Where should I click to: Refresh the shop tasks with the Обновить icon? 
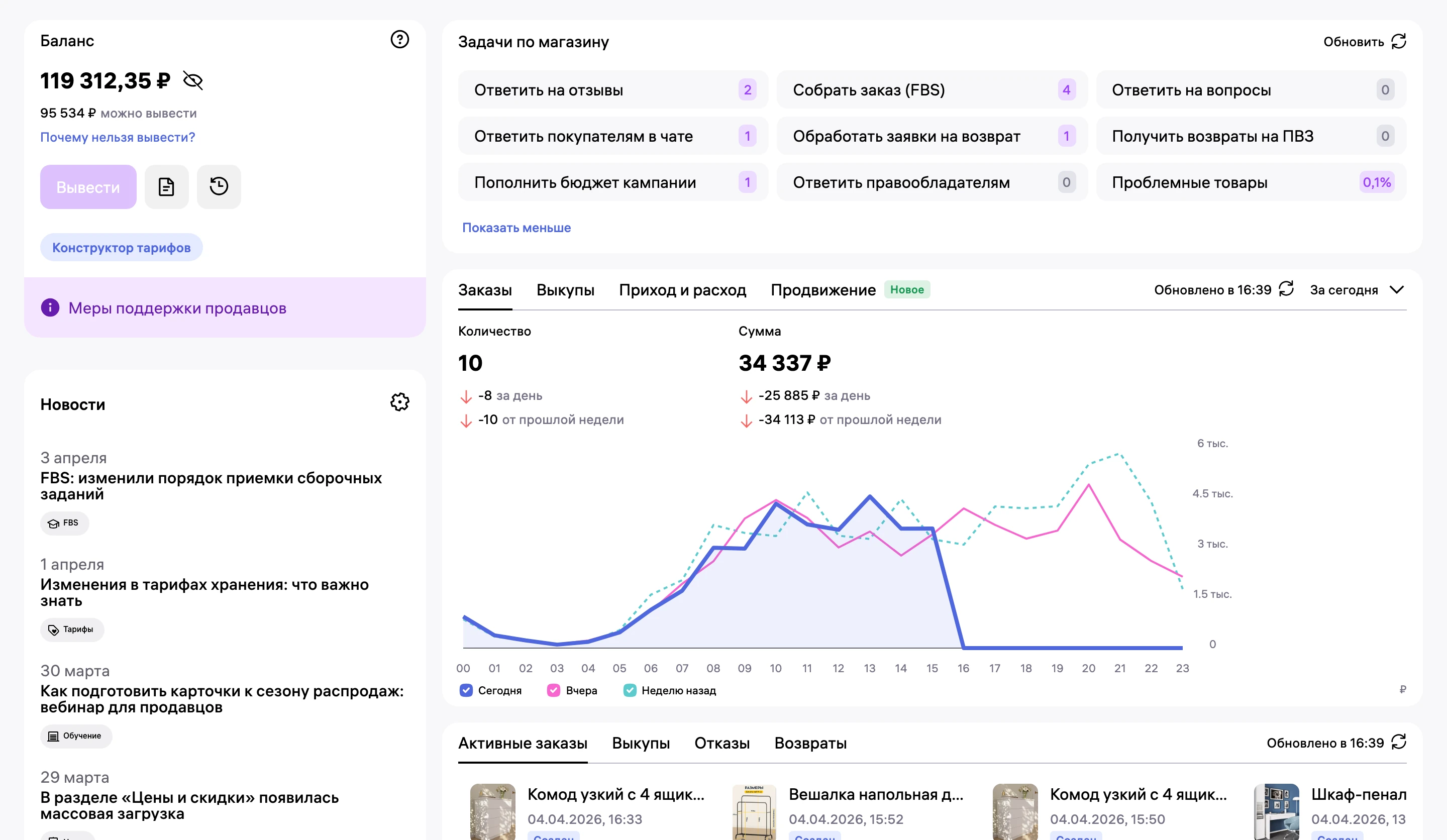[x=1399, y=41]
